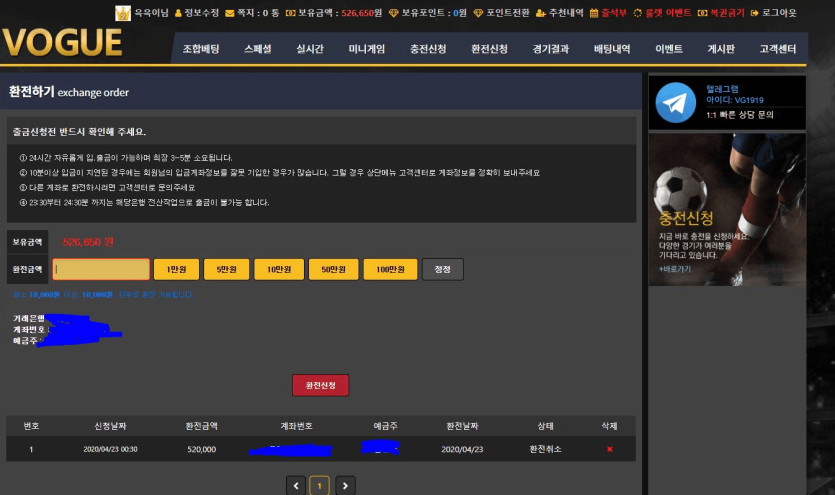The width and height of the screenshot is (835, 495).
Task: Open the 충전신청 soccer banner
Action: (727, 209)
